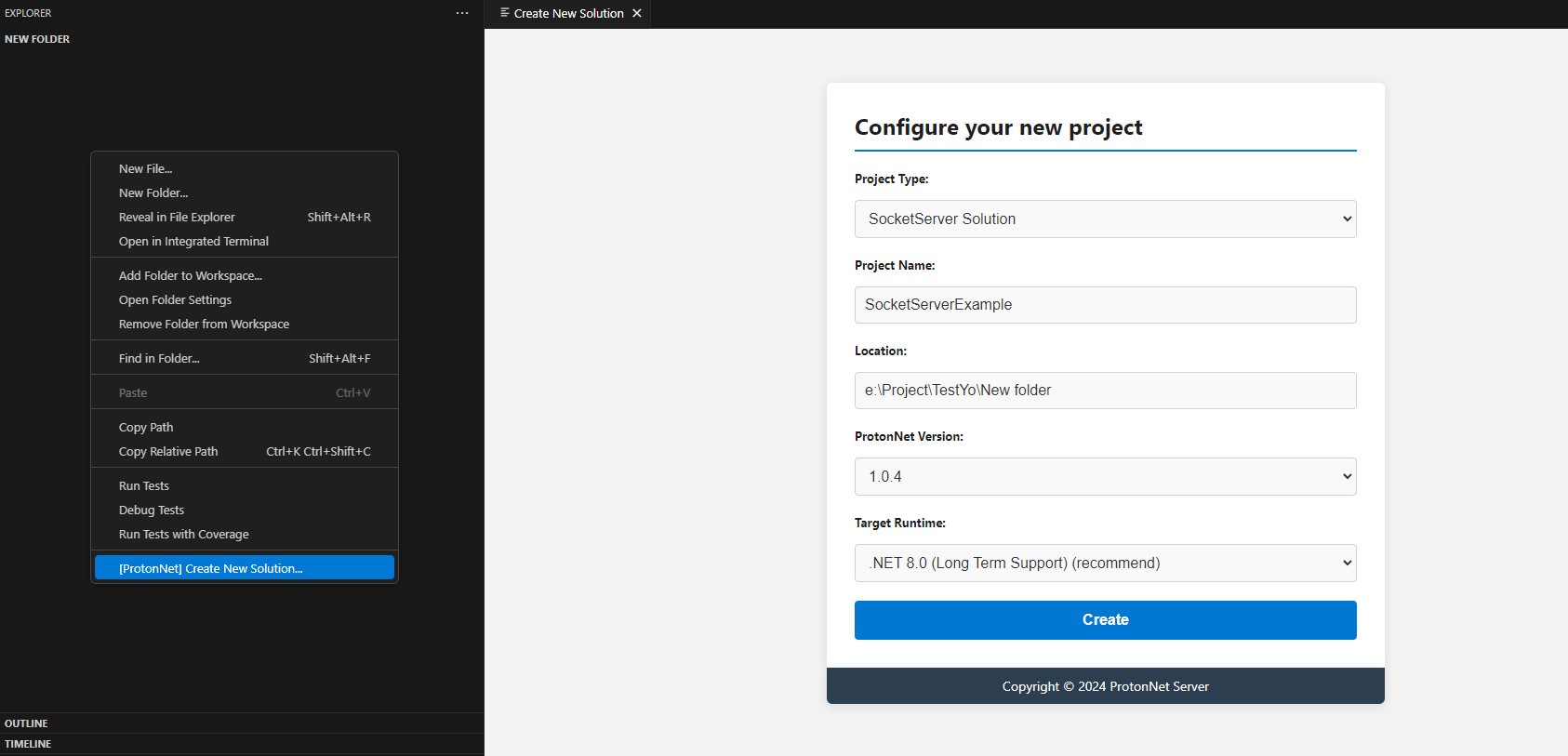Switch to Create New Solution tab
The height and width of the screenshot is (756, 1568).
pyautogui.click(x=568, y=14)
